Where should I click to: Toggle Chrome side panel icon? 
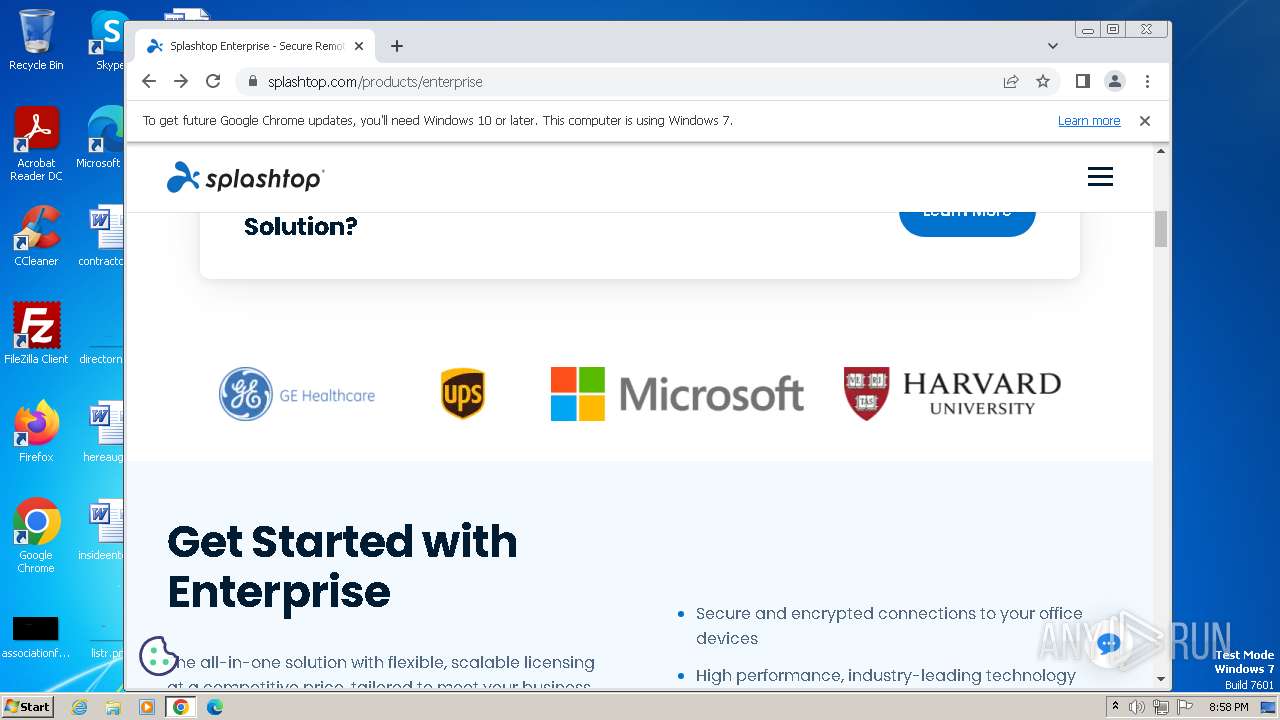pyautogui.click(x=1083, y=81)
